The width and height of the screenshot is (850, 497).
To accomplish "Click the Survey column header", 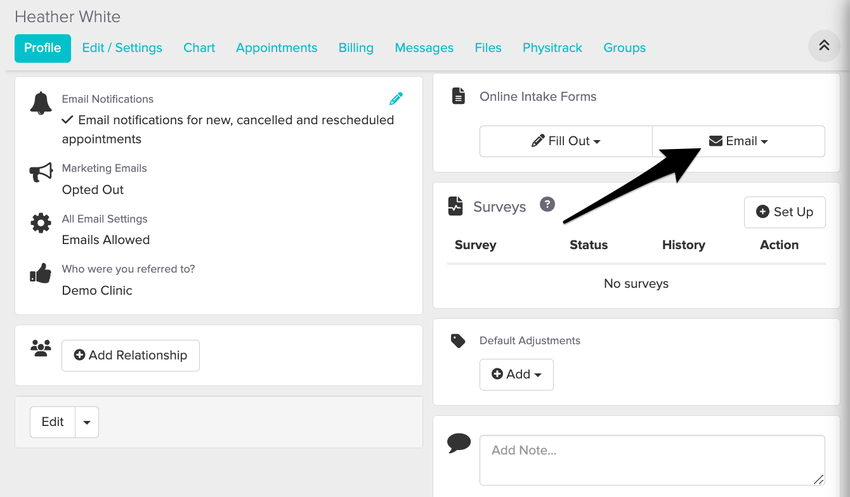I will tap(475, 245).
